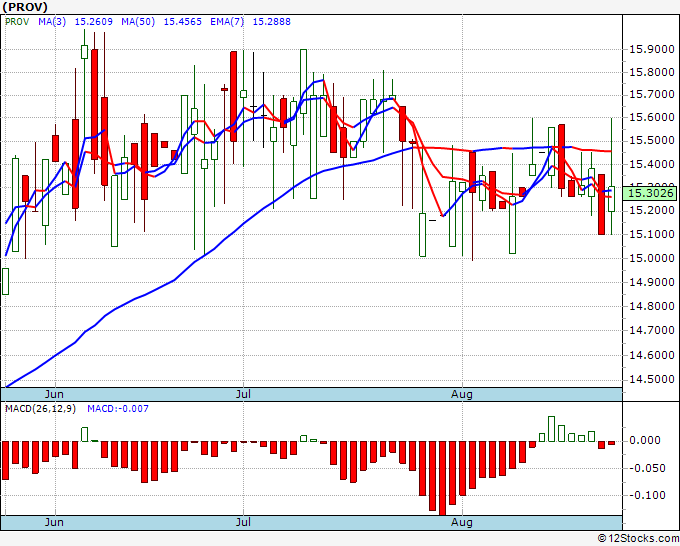Screen dimensions: 680x546
Task: Select the green PROV legend label
Action: [x=17, y=22]
